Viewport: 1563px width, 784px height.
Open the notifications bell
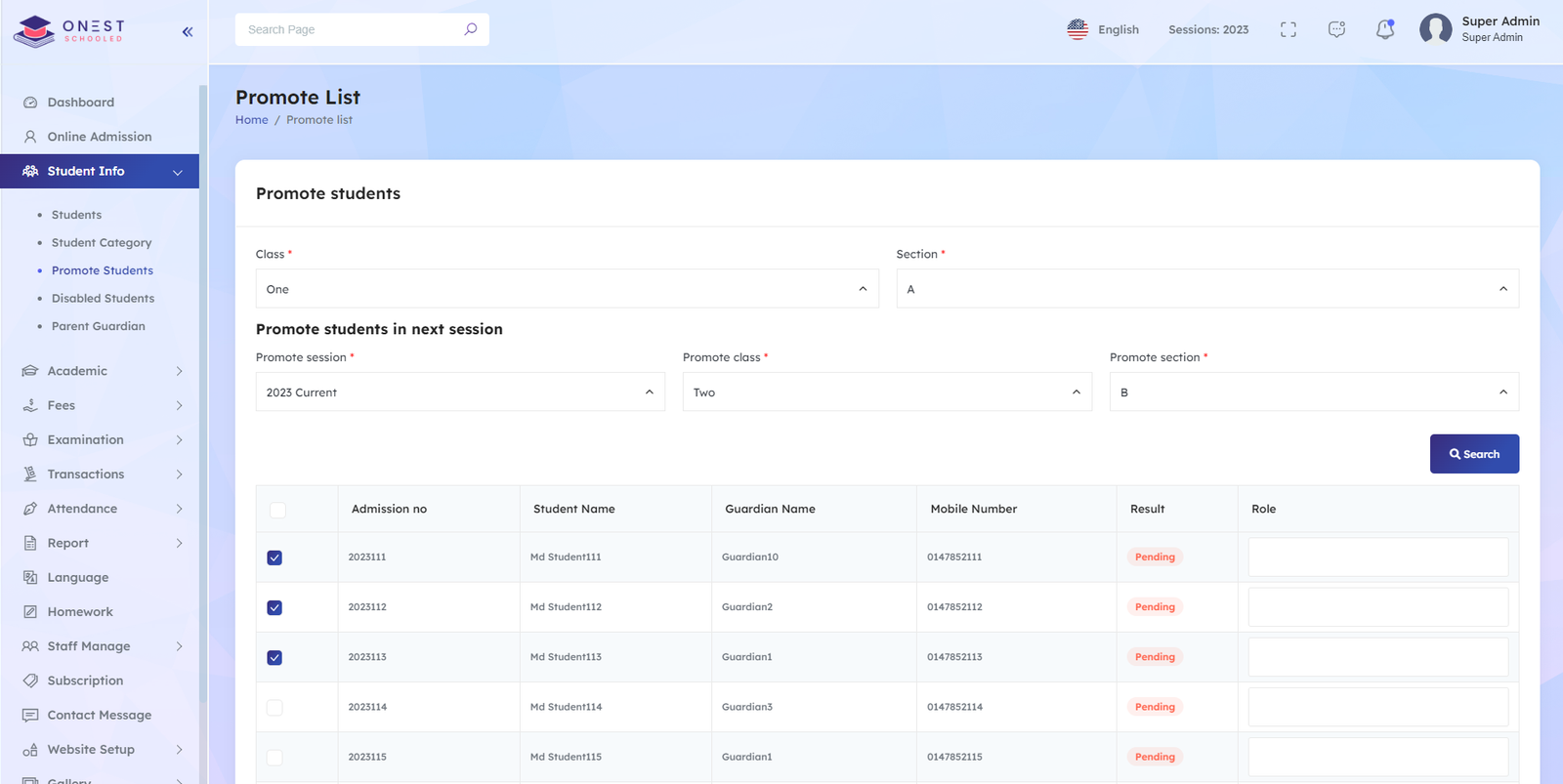[1385, 29]
